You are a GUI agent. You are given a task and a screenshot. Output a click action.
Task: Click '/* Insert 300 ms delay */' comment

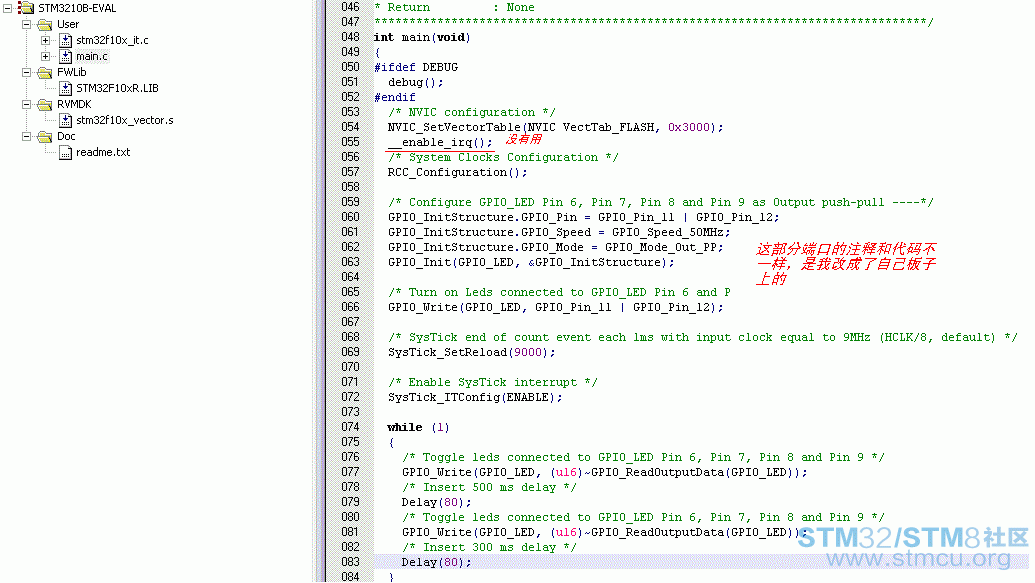point(489,547)
